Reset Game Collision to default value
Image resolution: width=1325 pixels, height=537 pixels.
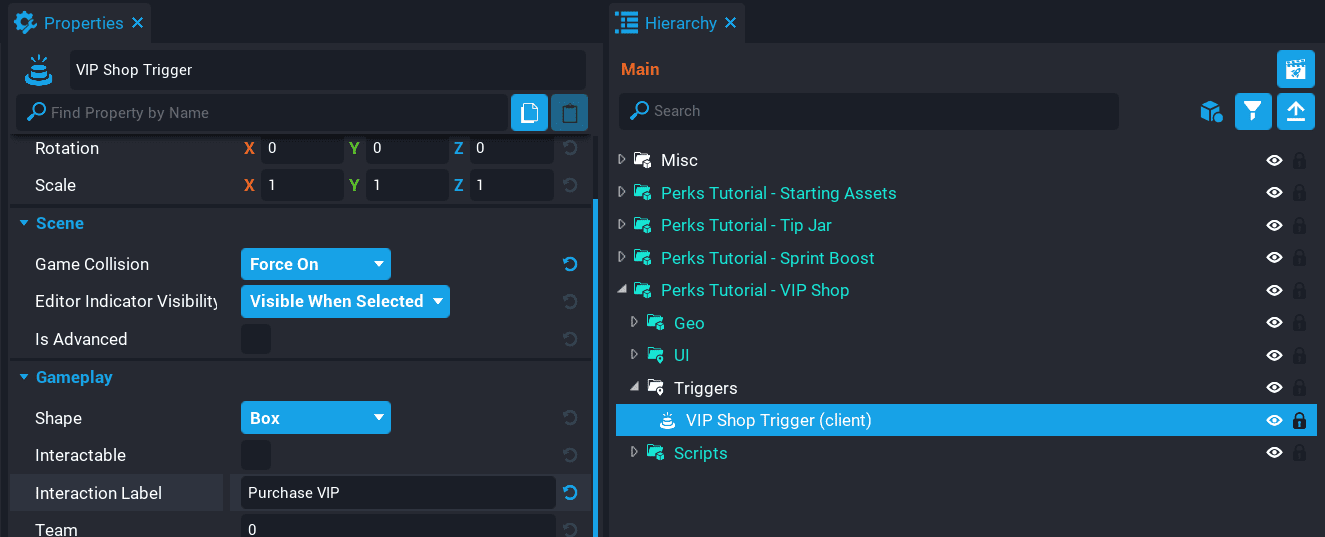click(570, 264)
